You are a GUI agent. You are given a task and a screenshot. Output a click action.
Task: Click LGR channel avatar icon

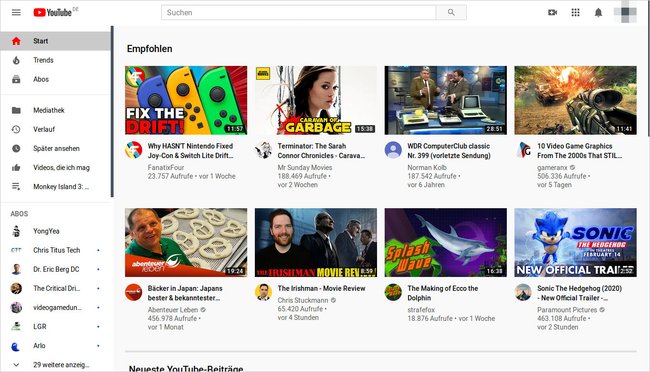click(x=16, y=326)
